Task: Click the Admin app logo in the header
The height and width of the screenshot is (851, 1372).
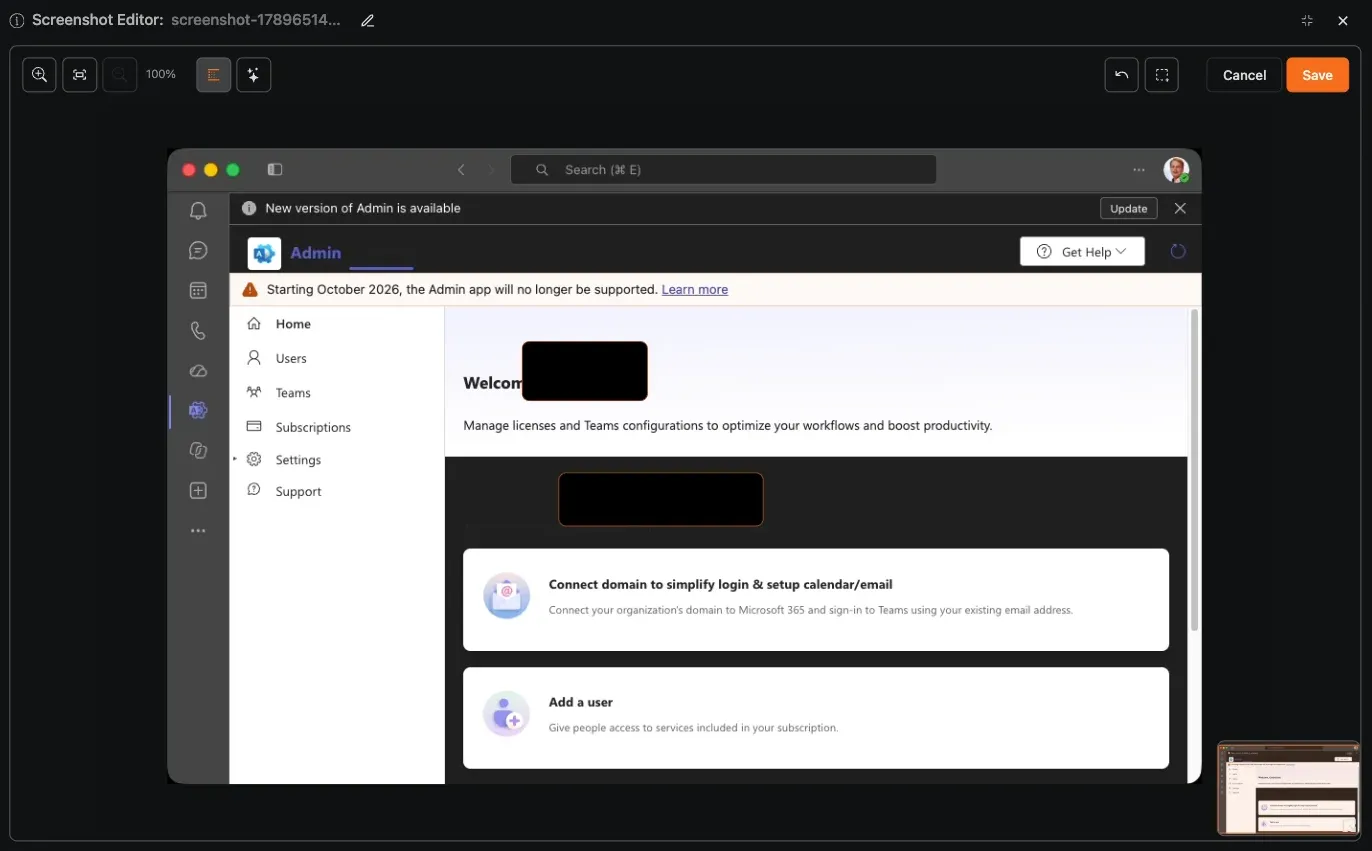Action: 264,253
